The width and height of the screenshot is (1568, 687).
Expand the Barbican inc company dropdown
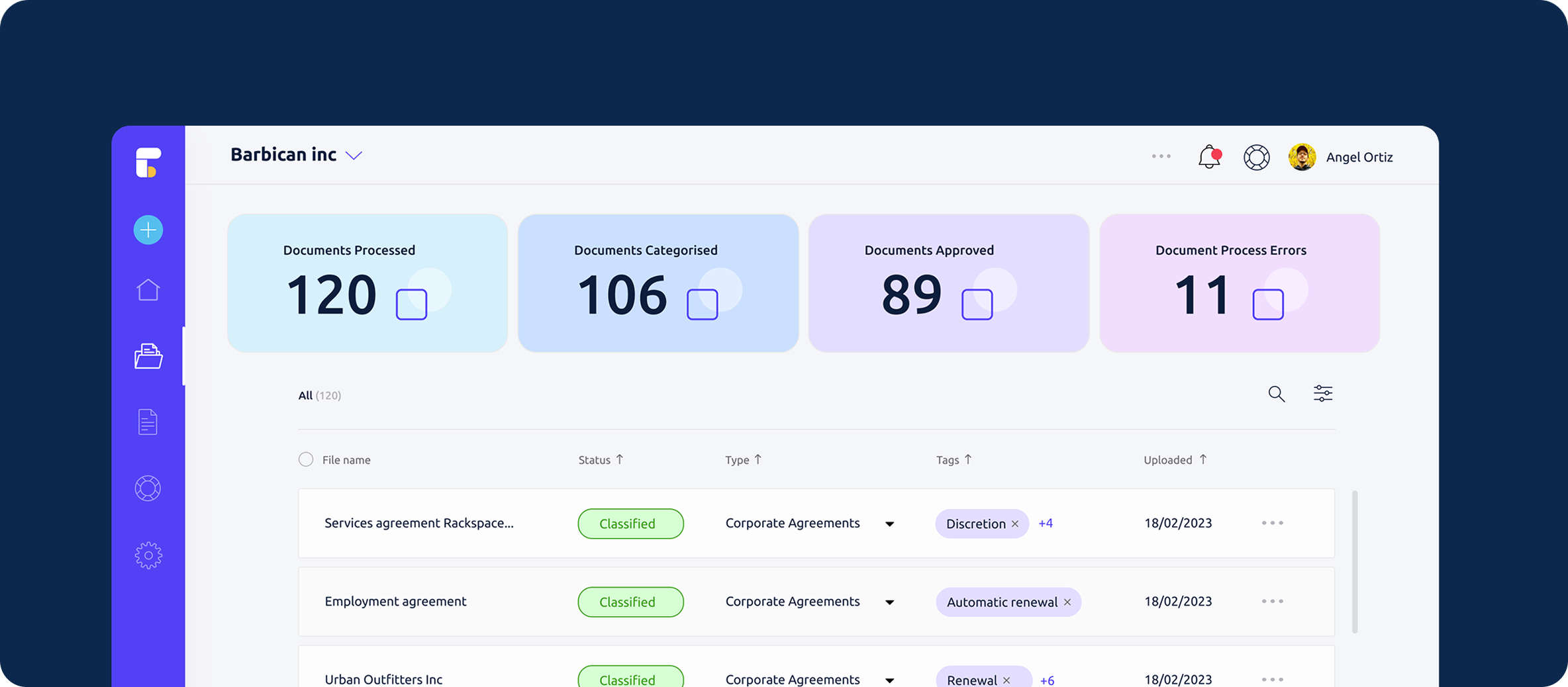click(x=354, y=156)
